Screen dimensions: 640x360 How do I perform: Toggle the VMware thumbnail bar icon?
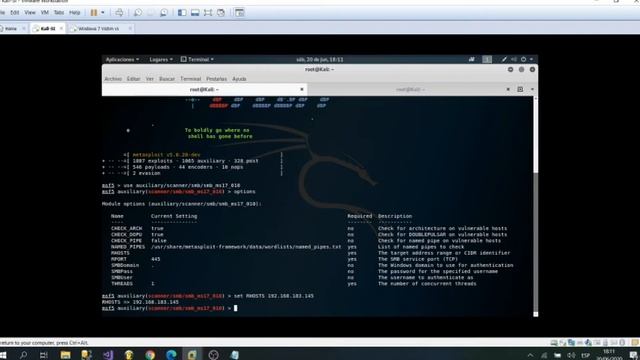click(195, 13)
